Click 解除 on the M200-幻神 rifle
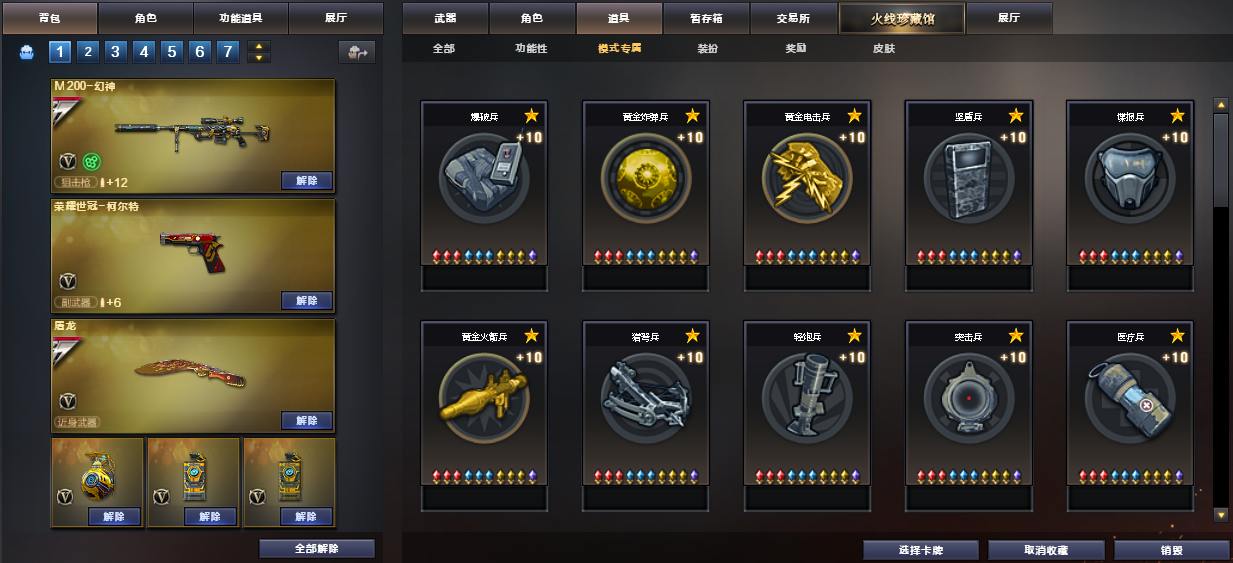1233x563 pixels. pos(307,181)
